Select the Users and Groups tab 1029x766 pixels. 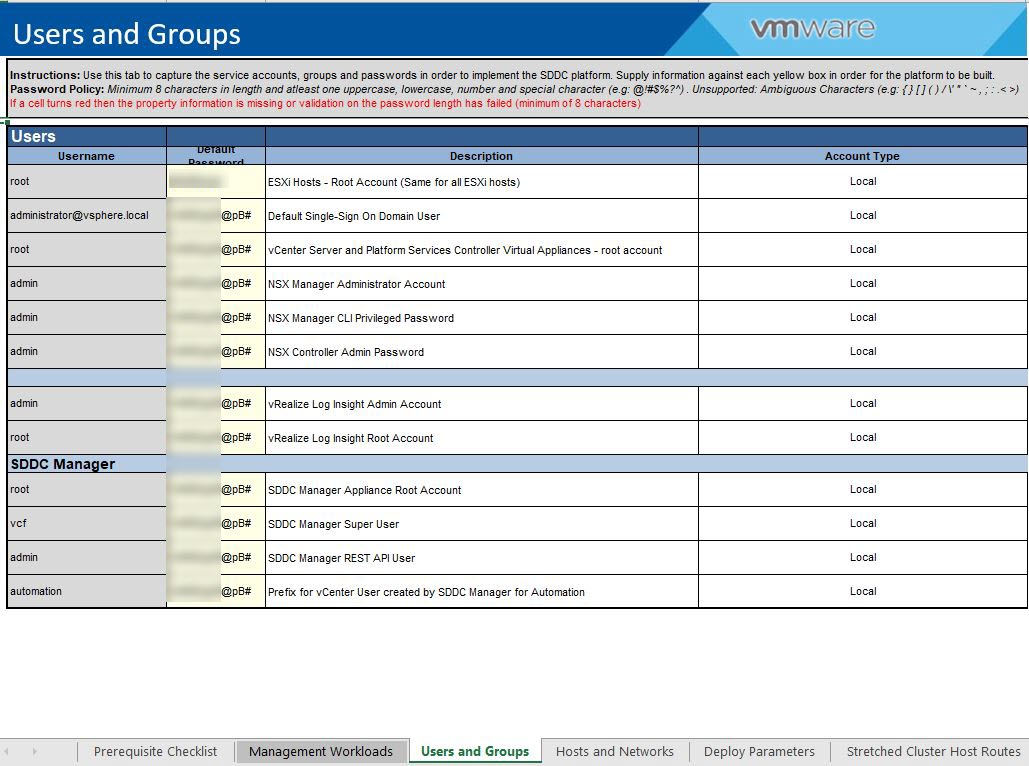click(x=474, y=751)
